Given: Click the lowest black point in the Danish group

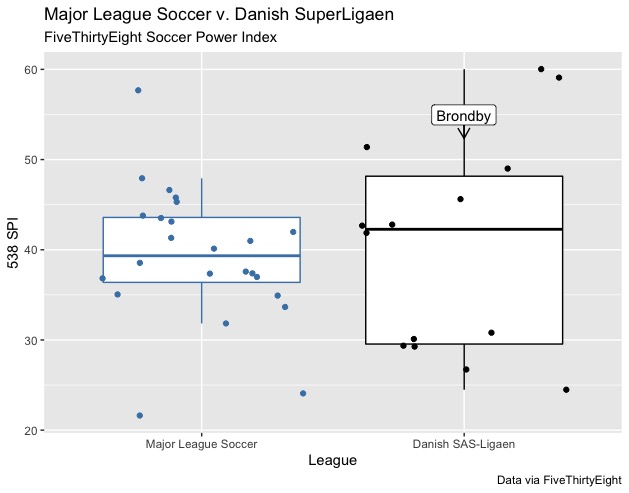Looking at the screenshot, I should coord(566,390).
